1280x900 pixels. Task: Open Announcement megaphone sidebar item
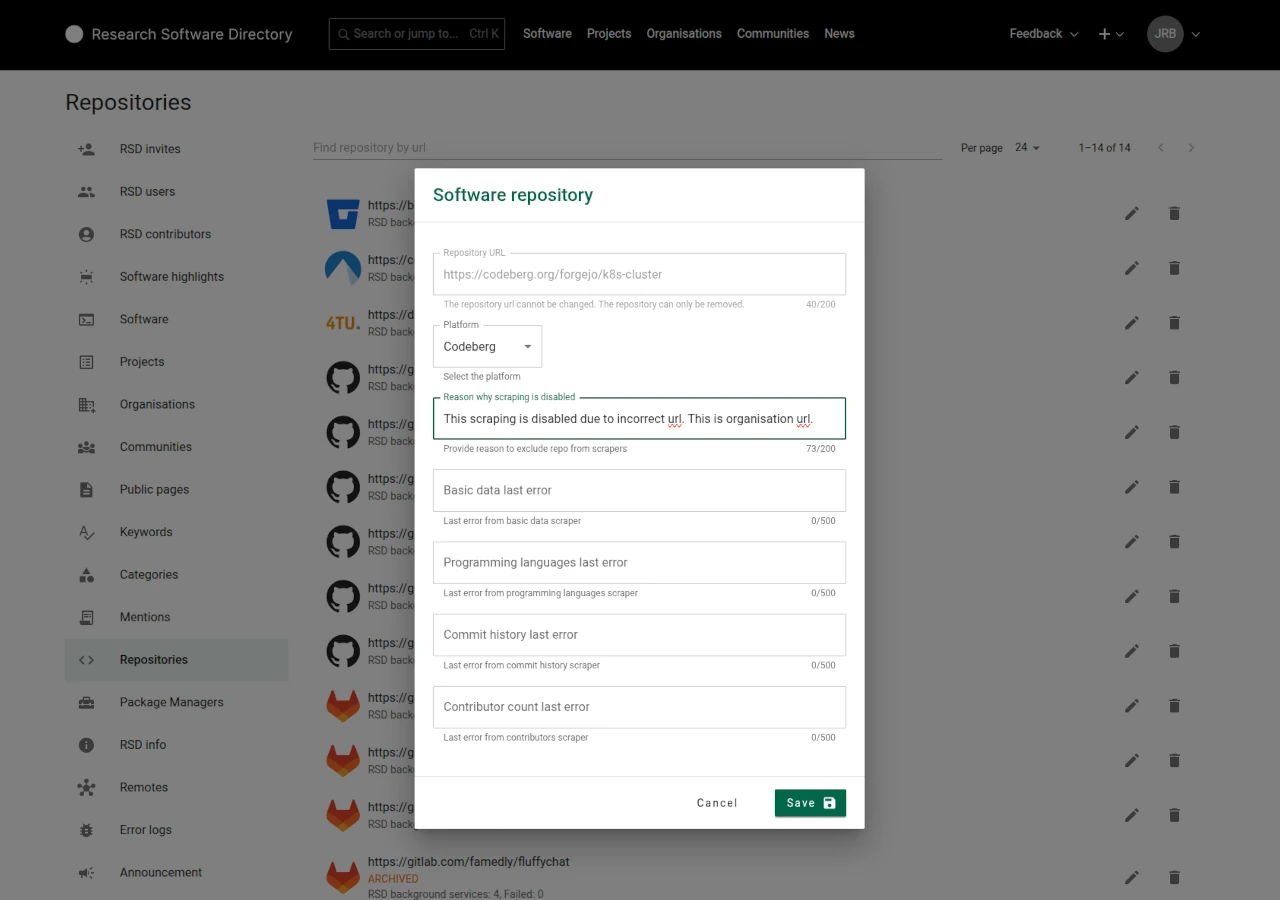pos(160,872)
